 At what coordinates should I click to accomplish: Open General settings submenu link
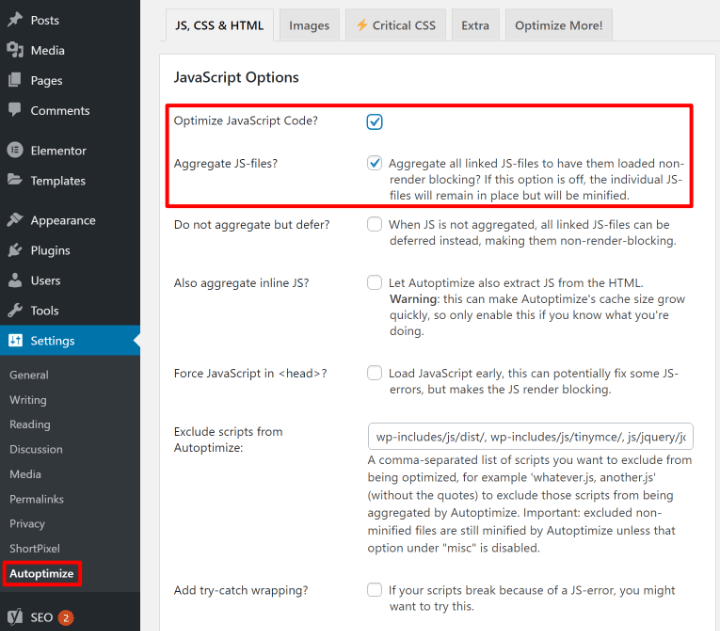pyautogui.click(x=29, y=375)
